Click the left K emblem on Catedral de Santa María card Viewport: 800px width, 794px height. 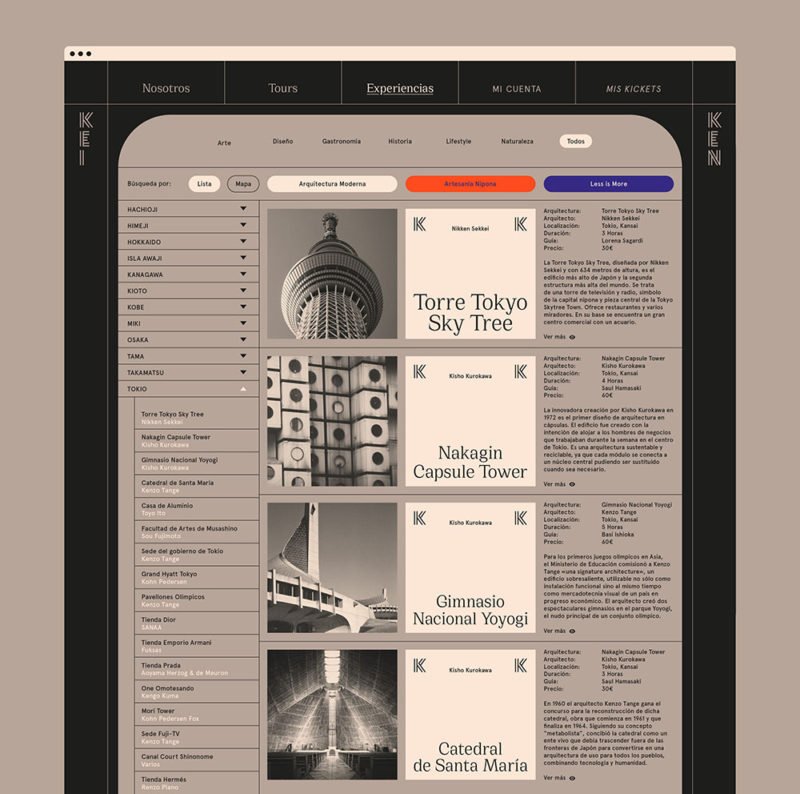pyautogui.click(x=420, y=665)
